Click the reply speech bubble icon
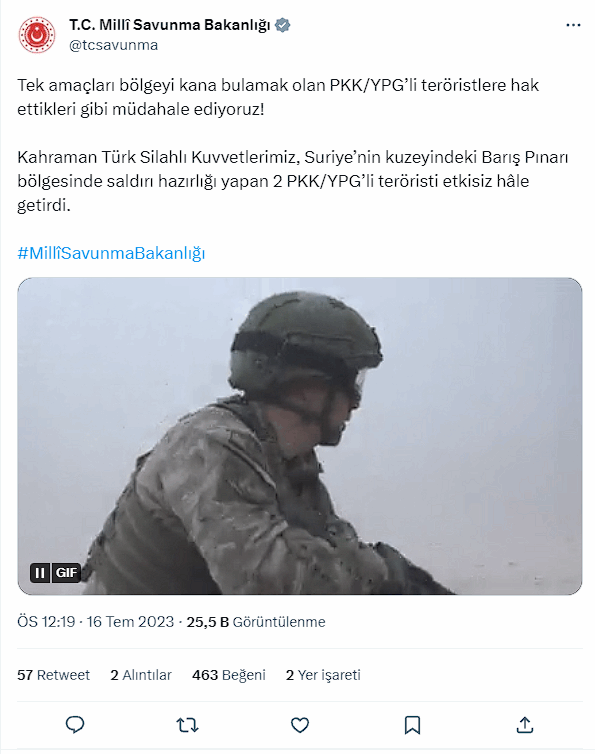This screenshot has height=754, width=595. [x=75, y=725]
